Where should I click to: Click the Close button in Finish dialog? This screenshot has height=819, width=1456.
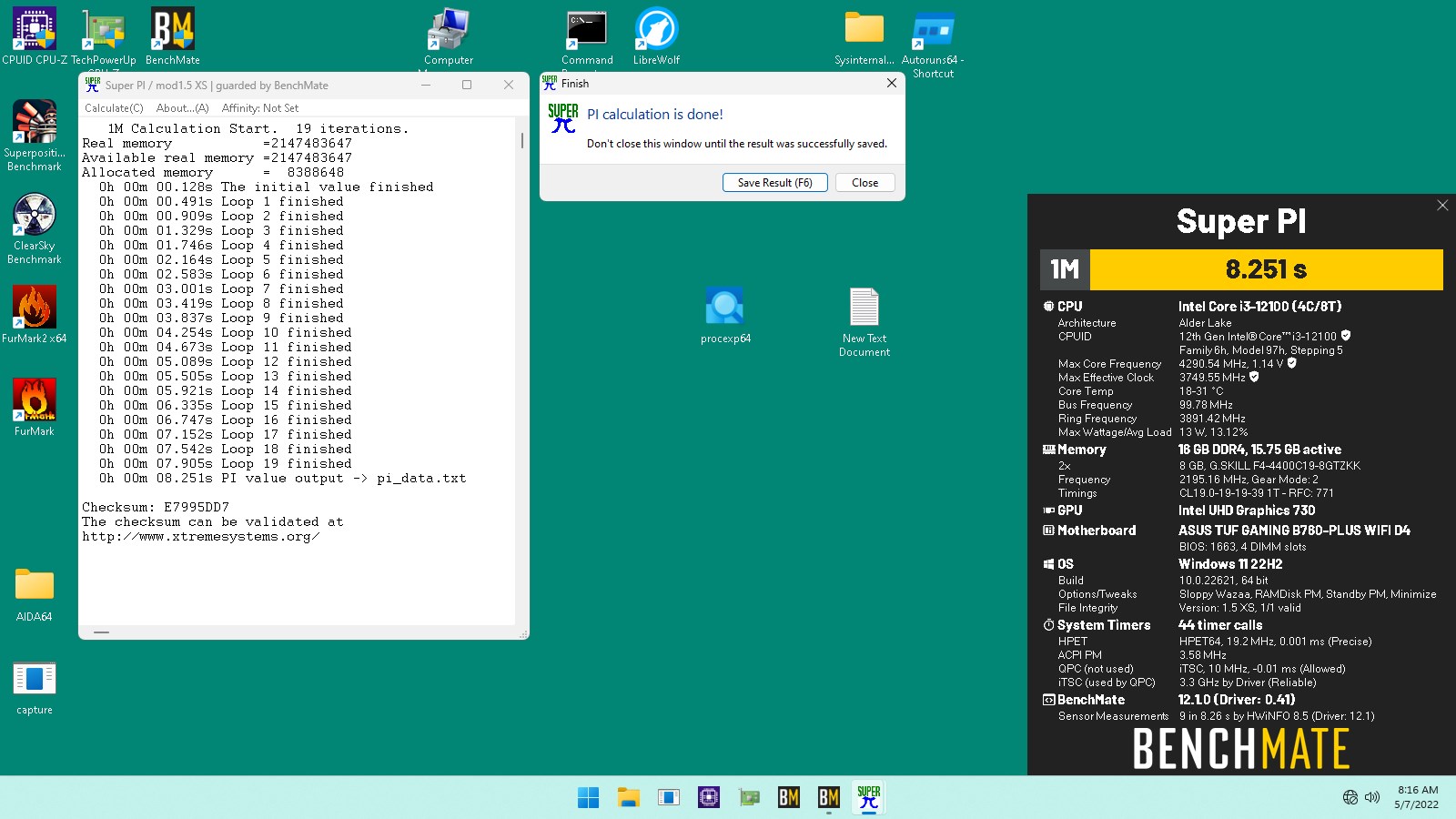click(864, 182)
